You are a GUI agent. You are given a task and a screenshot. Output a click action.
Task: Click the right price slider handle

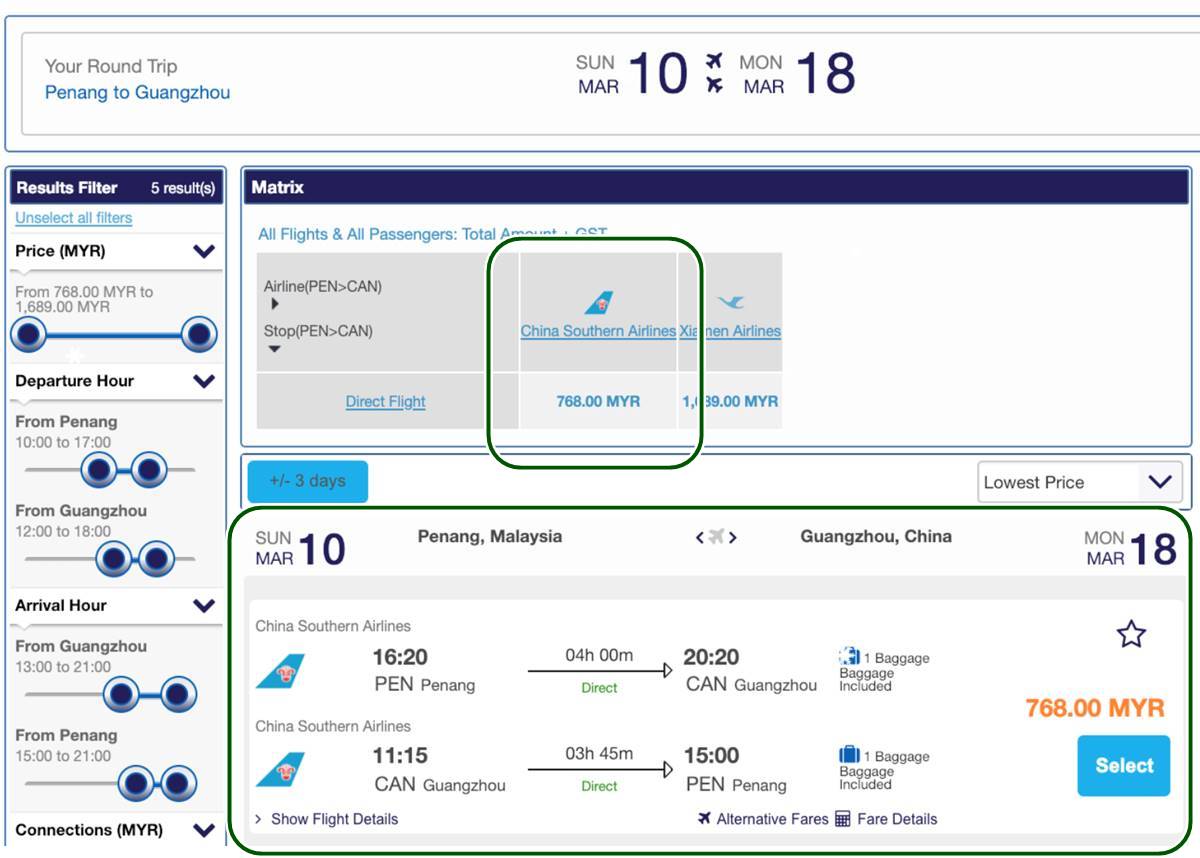click(200, 334)
